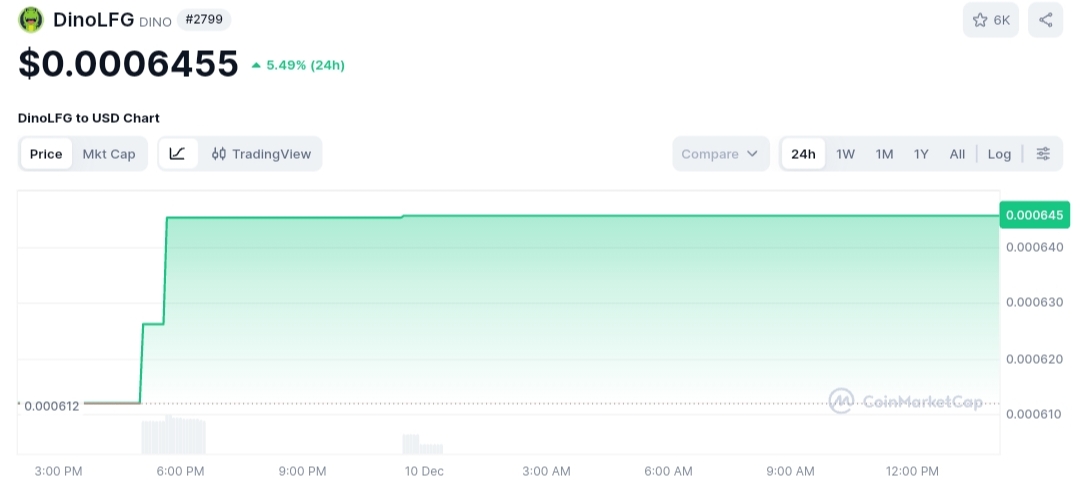Click the volume bars near 10 Dec
The width and height of the screenshot is (1080, 500).
[423, 444]
